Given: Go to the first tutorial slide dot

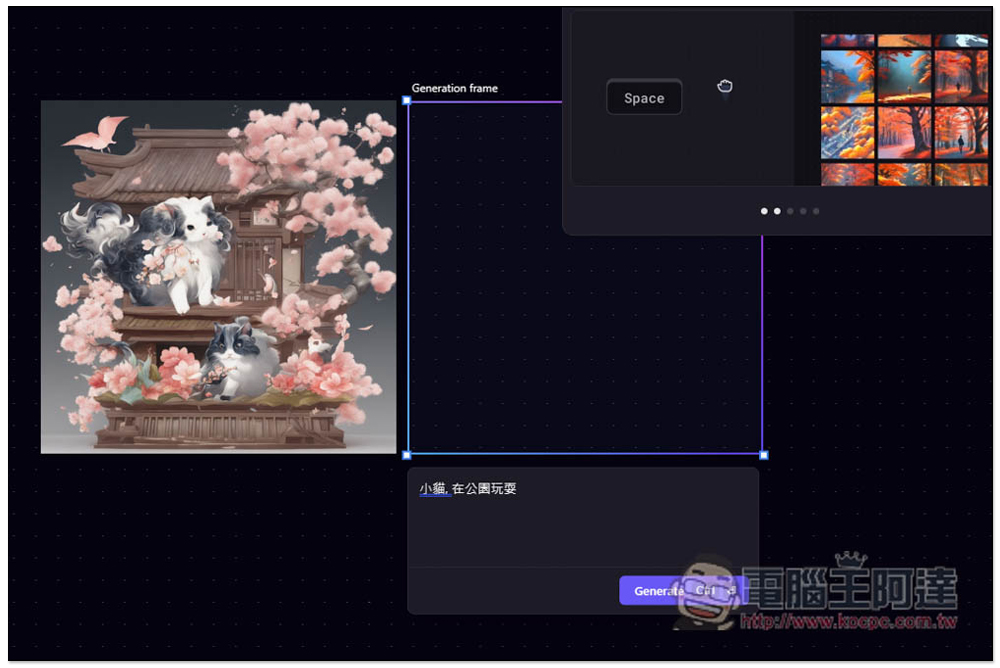Looking at the screenshot, I should (764, 211).
